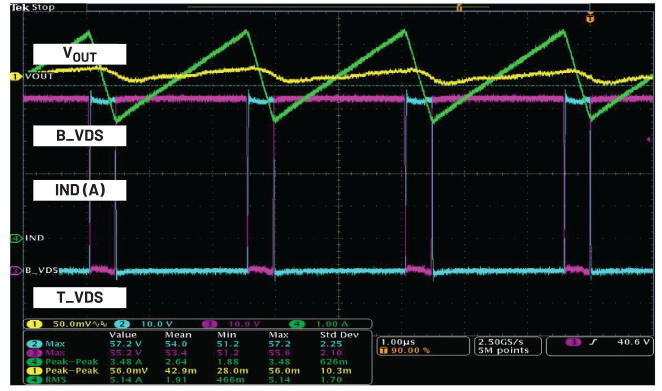Click the magenta trigger source 3 badge

coord(573,342)
